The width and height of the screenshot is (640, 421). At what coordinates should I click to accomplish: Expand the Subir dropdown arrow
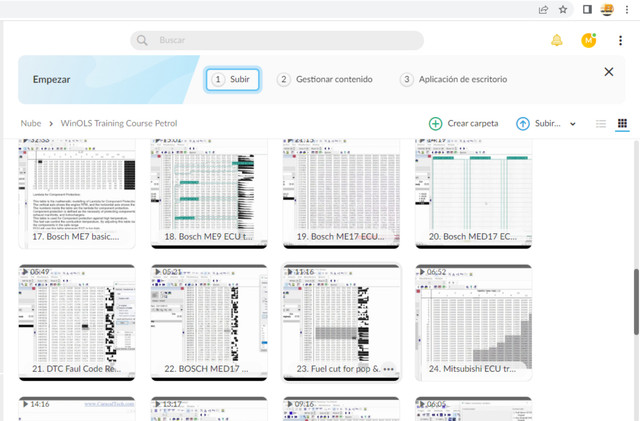(x=573, y=124)
